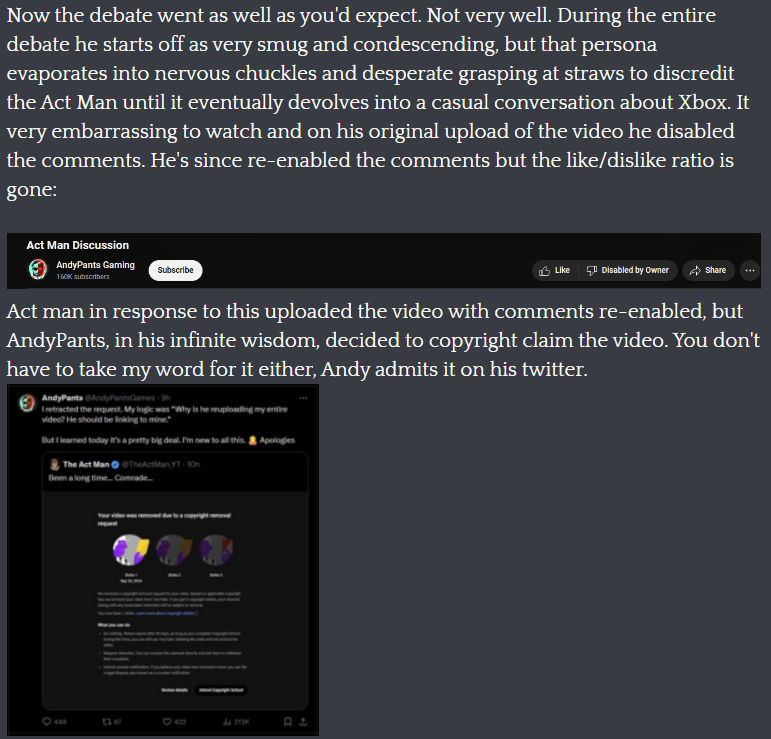The image size is (771, 739).
Task: Open the tweet's three-dot menu
Action: pyautogui.click(x=303, y=398)
